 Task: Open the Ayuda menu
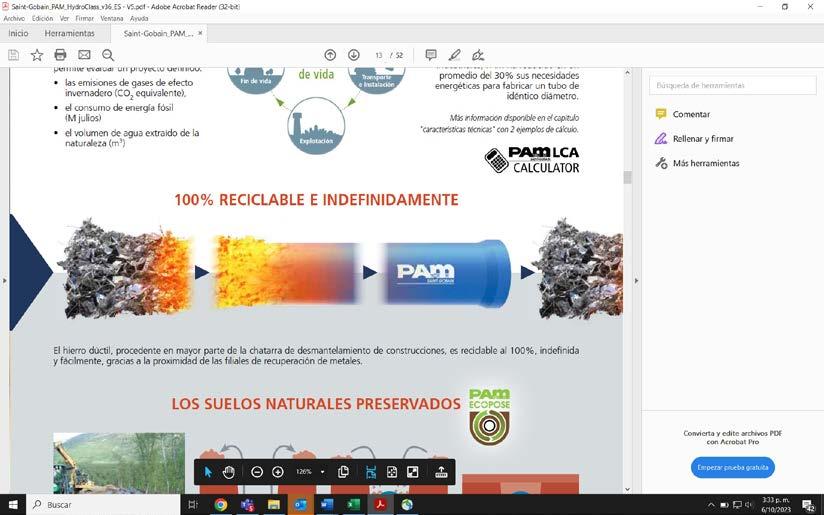[139, 18]
